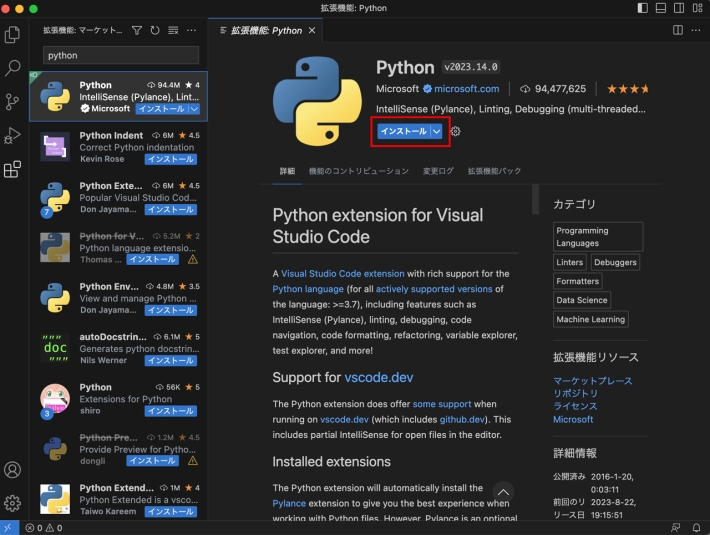Open the Visual Studio Code extension link
The image size is (710, 535).
coord(343,274)
